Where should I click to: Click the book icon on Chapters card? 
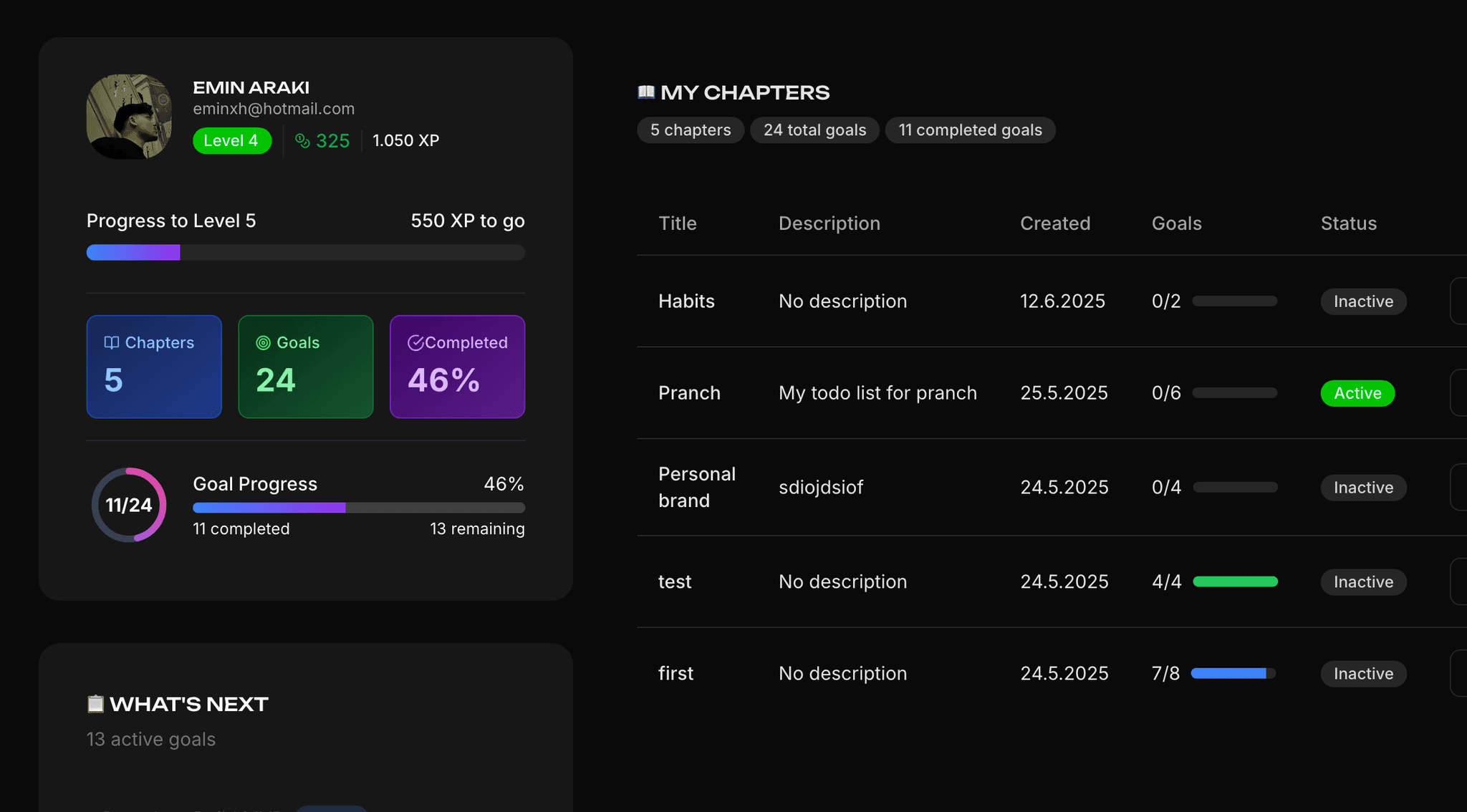click(x=112, y=343)
